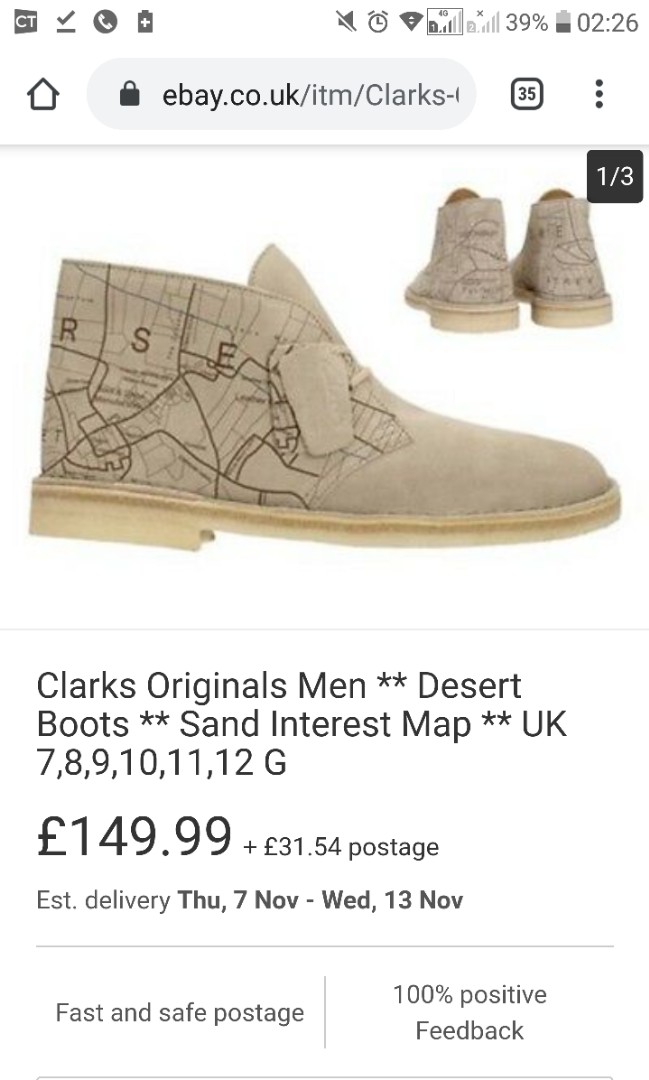
Task: Tap the Chrome home icon
Action: pyautogui.click(x=42, y=94)
